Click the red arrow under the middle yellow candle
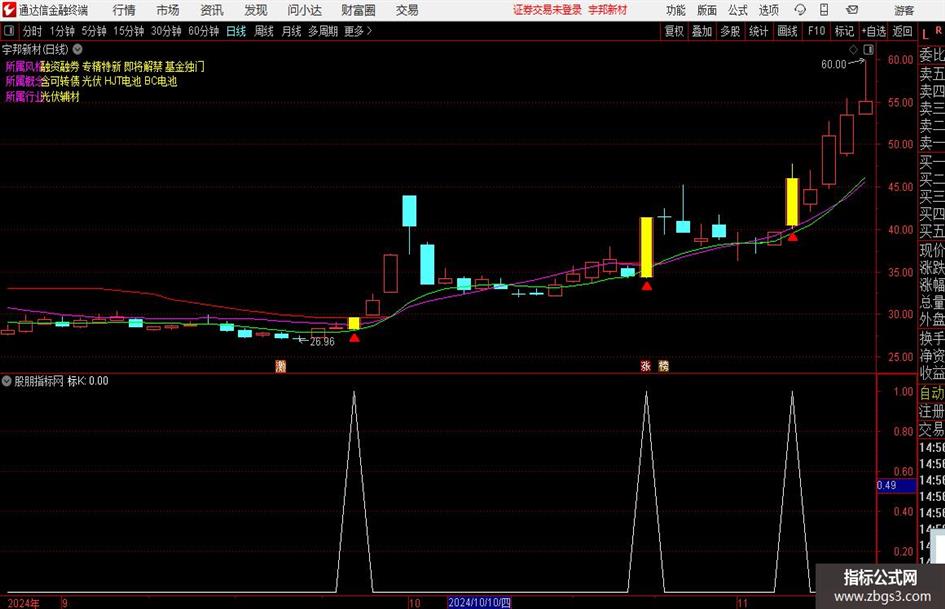Viewport: 945px width, 609px height. [x=647, y=286]
